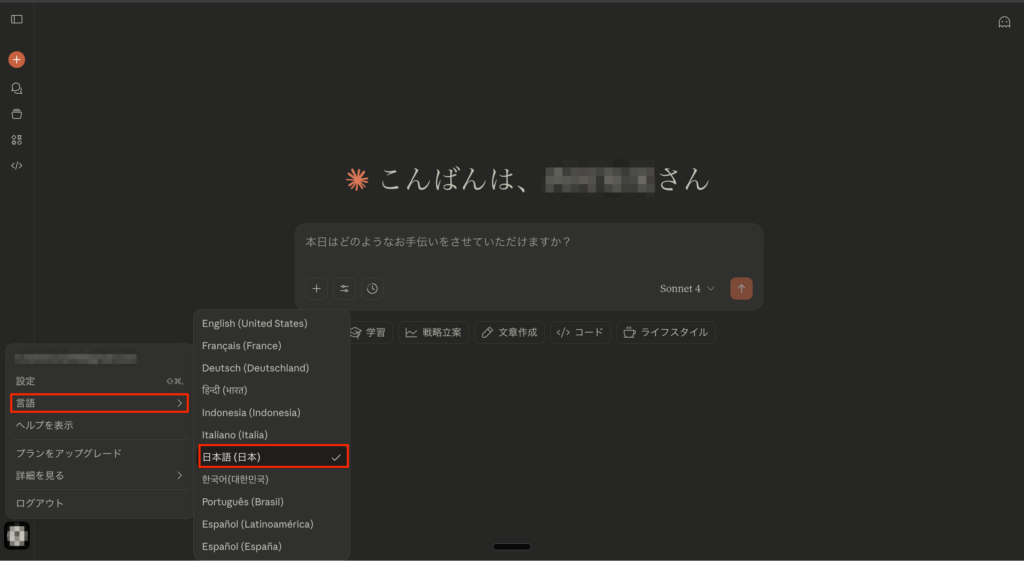This screenshot has height=575, width=1024.
Task: Click the clock history icon in composer
Action: coord(372,289)
